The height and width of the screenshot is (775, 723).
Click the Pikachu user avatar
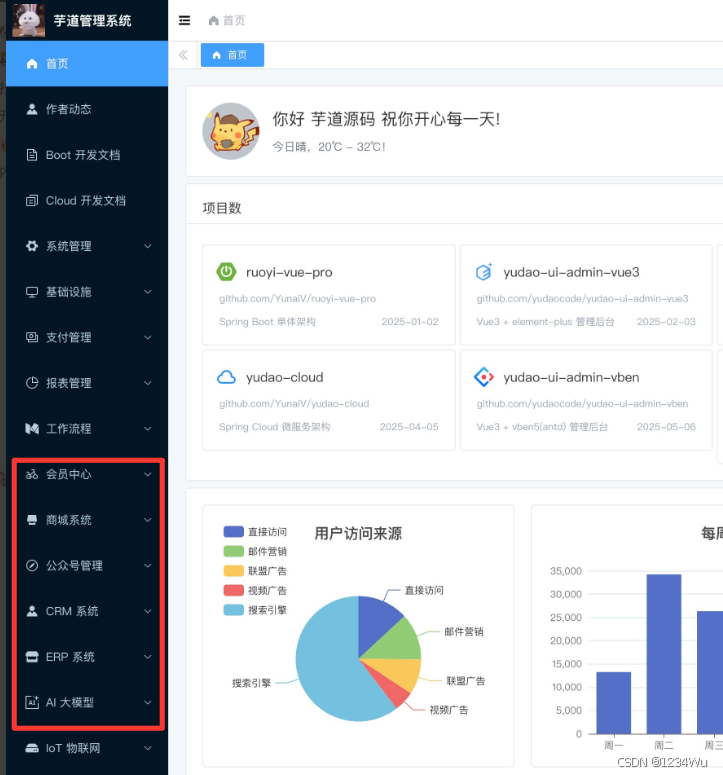(x=231, y=131)
